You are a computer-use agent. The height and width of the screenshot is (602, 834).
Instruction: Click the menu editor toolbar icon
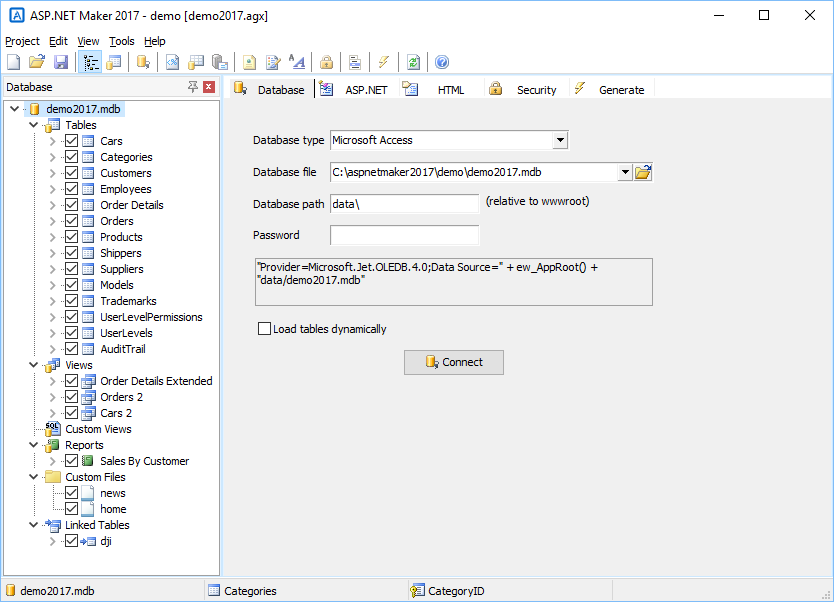[x=355, y=62]
